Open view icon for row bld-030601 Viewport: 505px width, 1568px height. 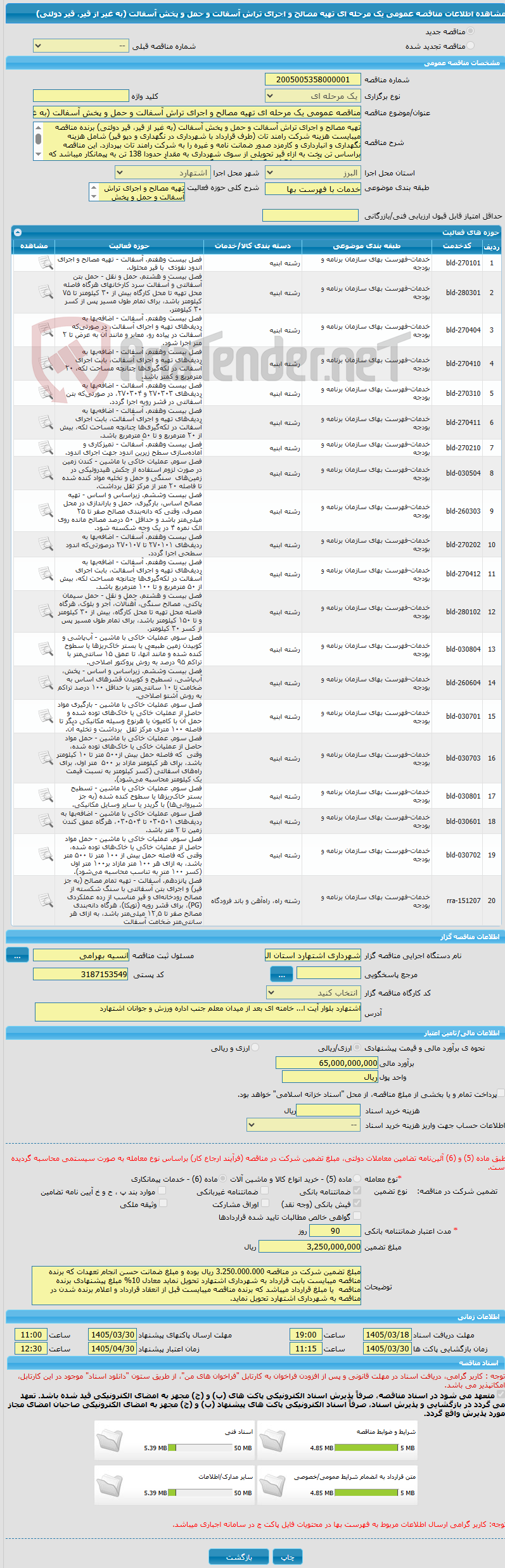(46, 821)
